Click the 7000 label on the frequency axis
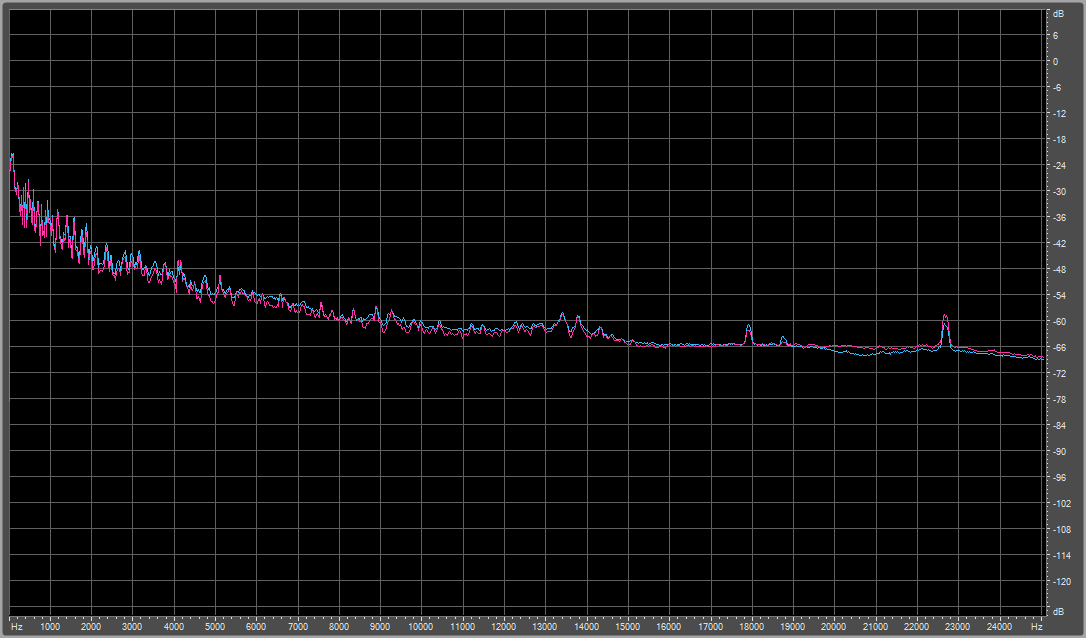Viewport: 1086px width, 638px height. click(298, 626)
